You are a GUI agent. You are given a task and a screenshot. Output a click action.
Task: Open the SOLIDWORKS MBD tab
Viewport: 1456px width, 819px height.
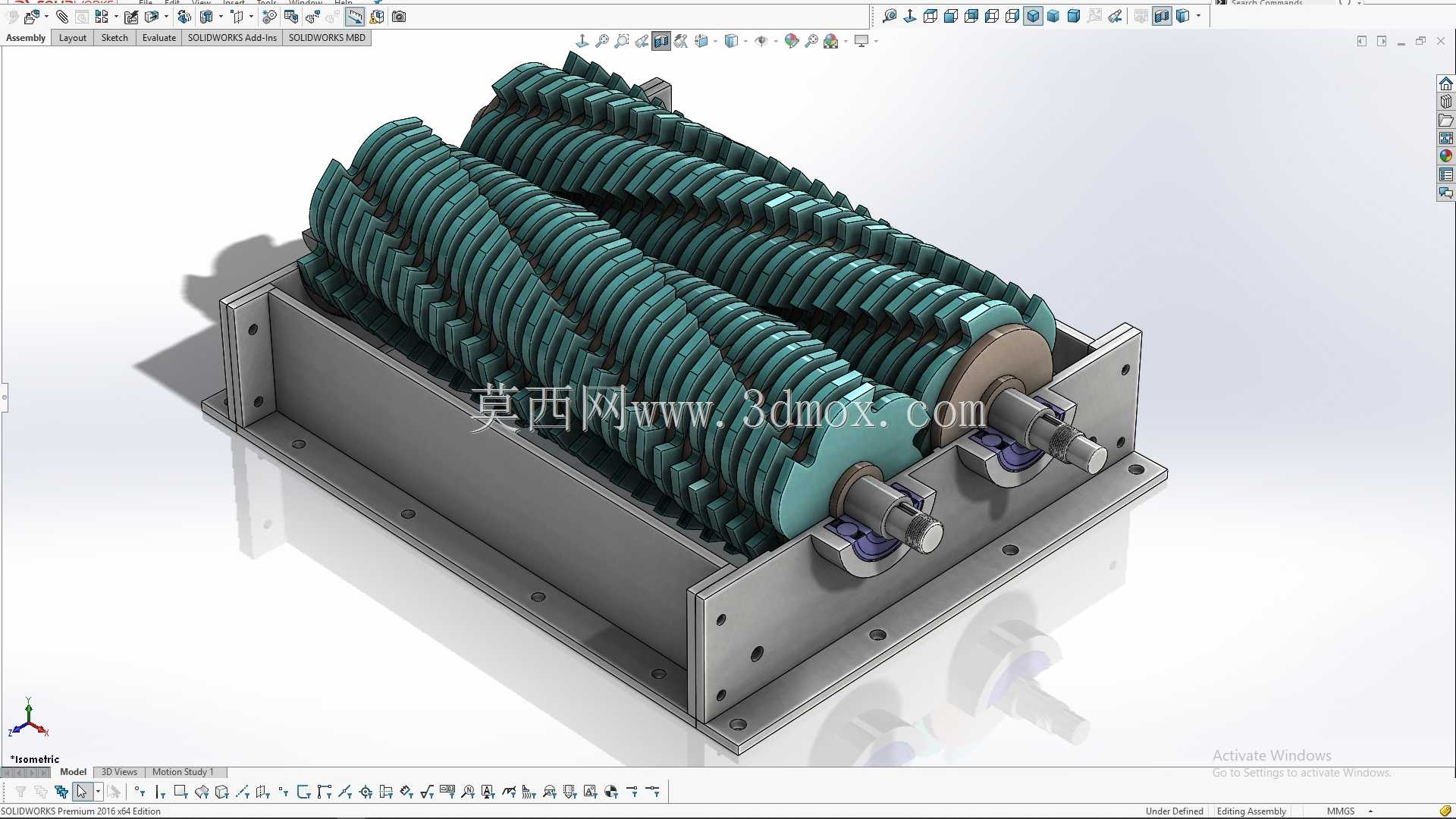click(327, 38)
